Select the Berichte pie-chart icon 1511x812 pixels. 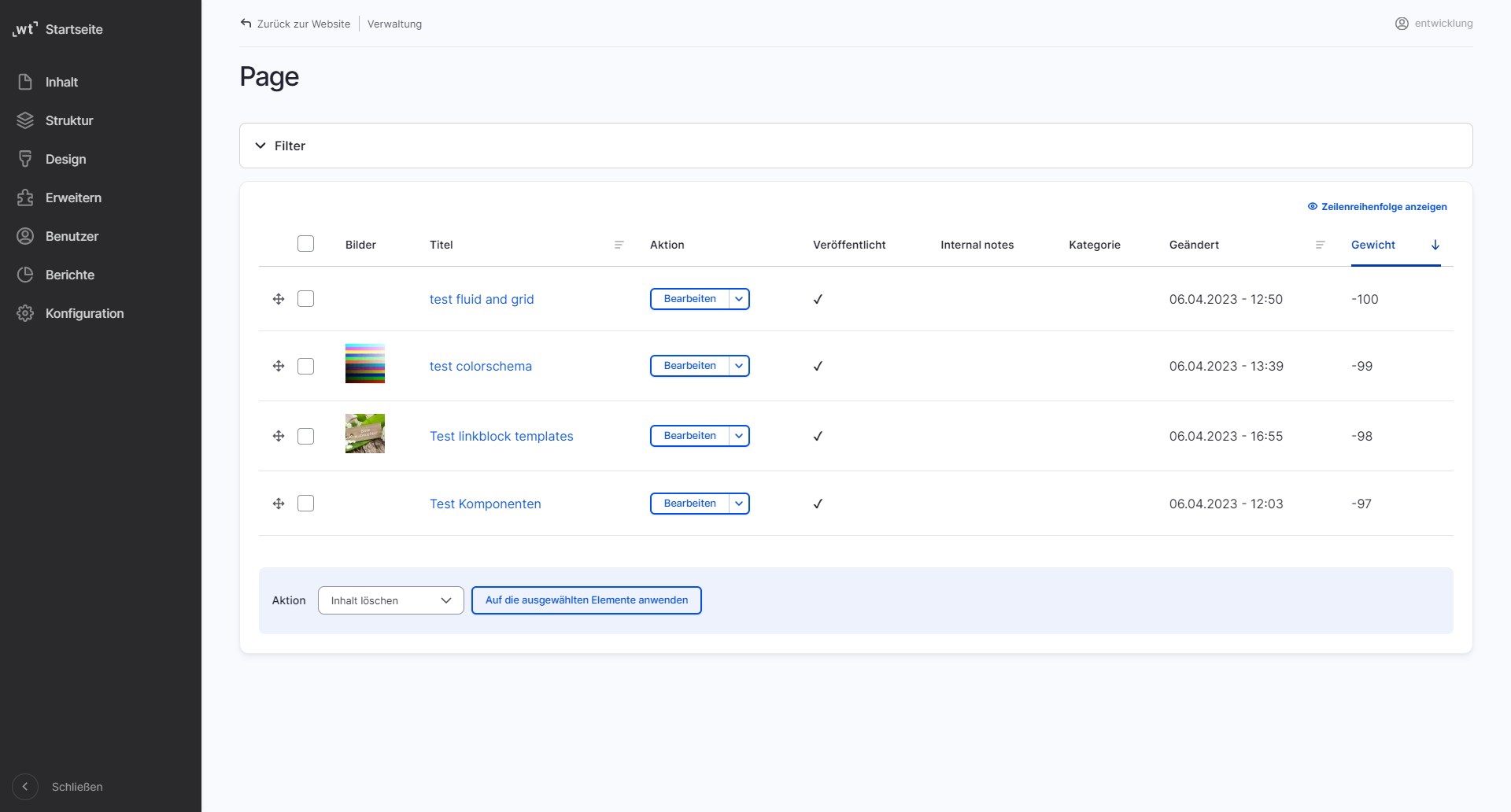coord(24,274)
